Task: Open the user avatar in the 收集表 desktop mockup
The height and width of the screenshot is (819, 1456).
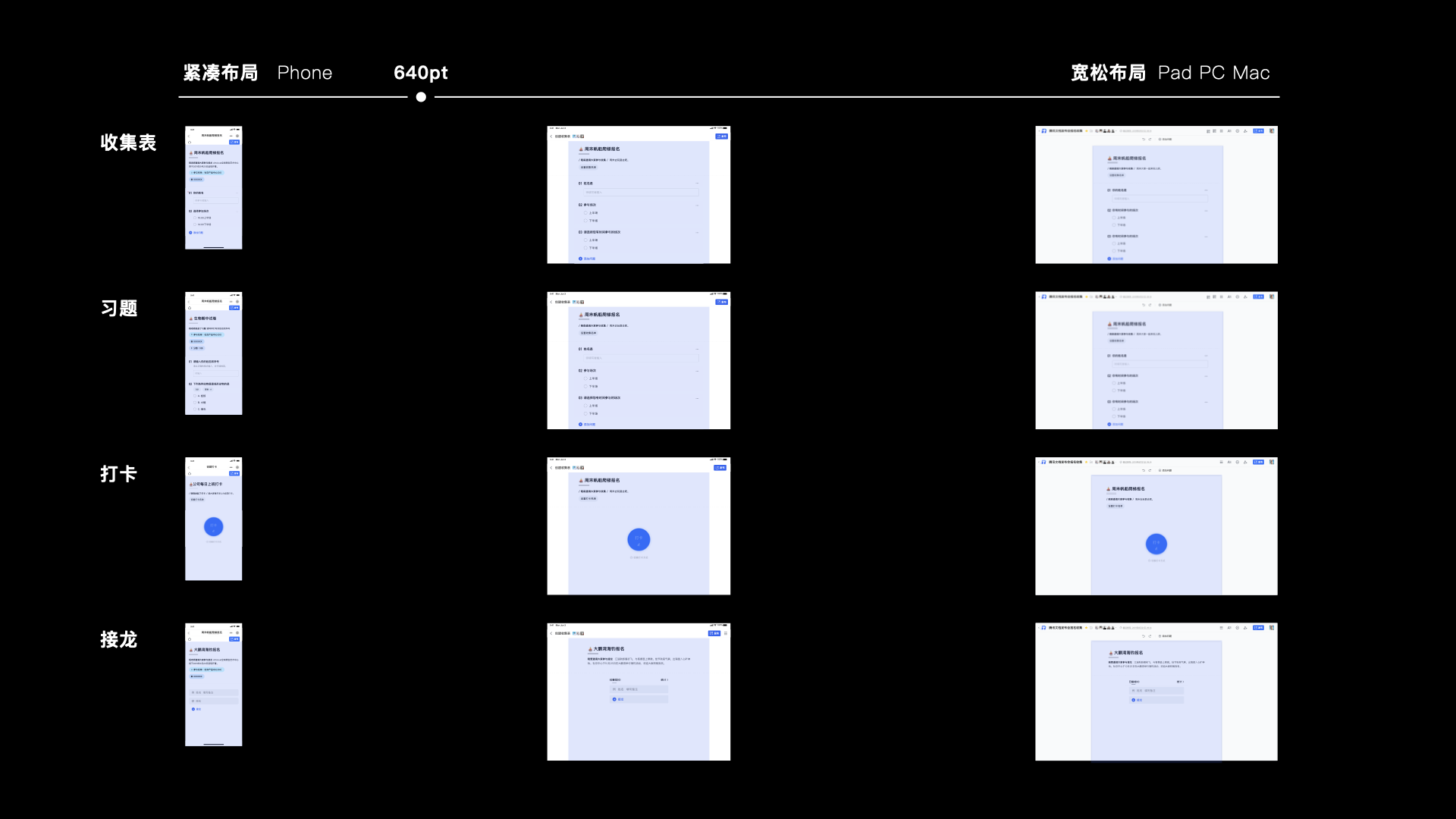Action: click(1272, 131)
